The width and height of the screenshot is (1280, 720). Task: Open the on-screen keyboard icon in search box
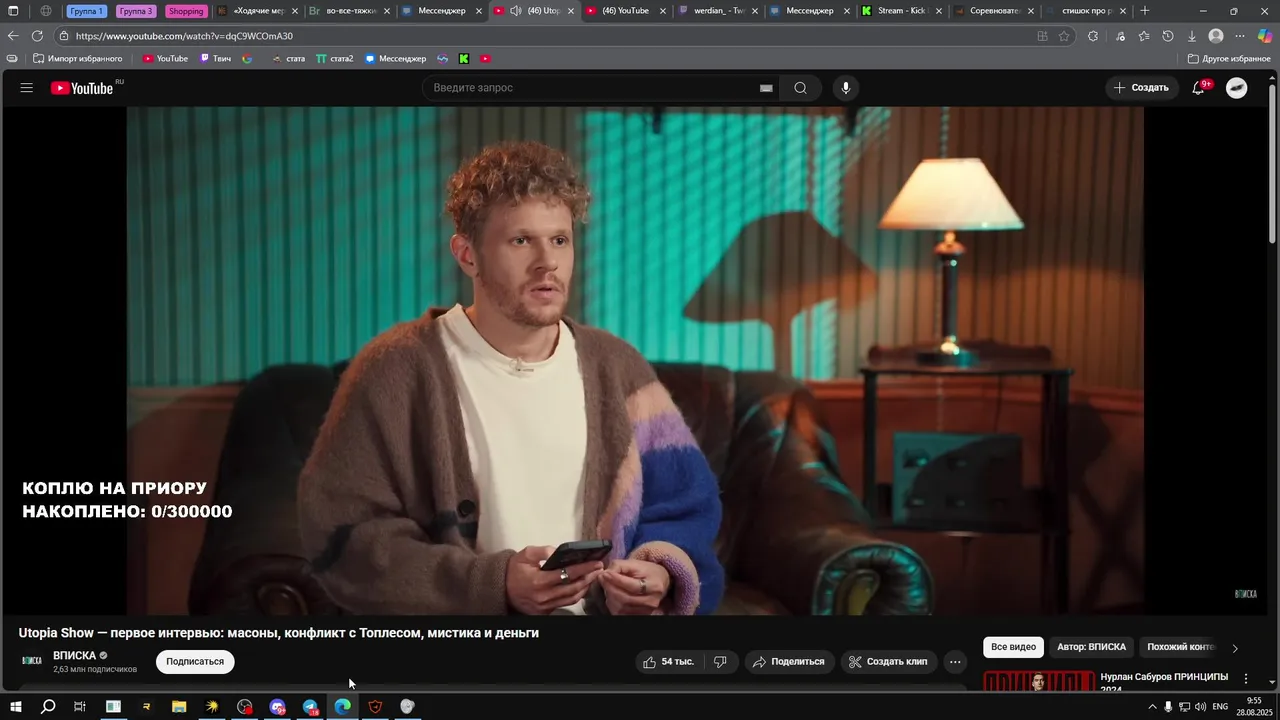(766, 88)
